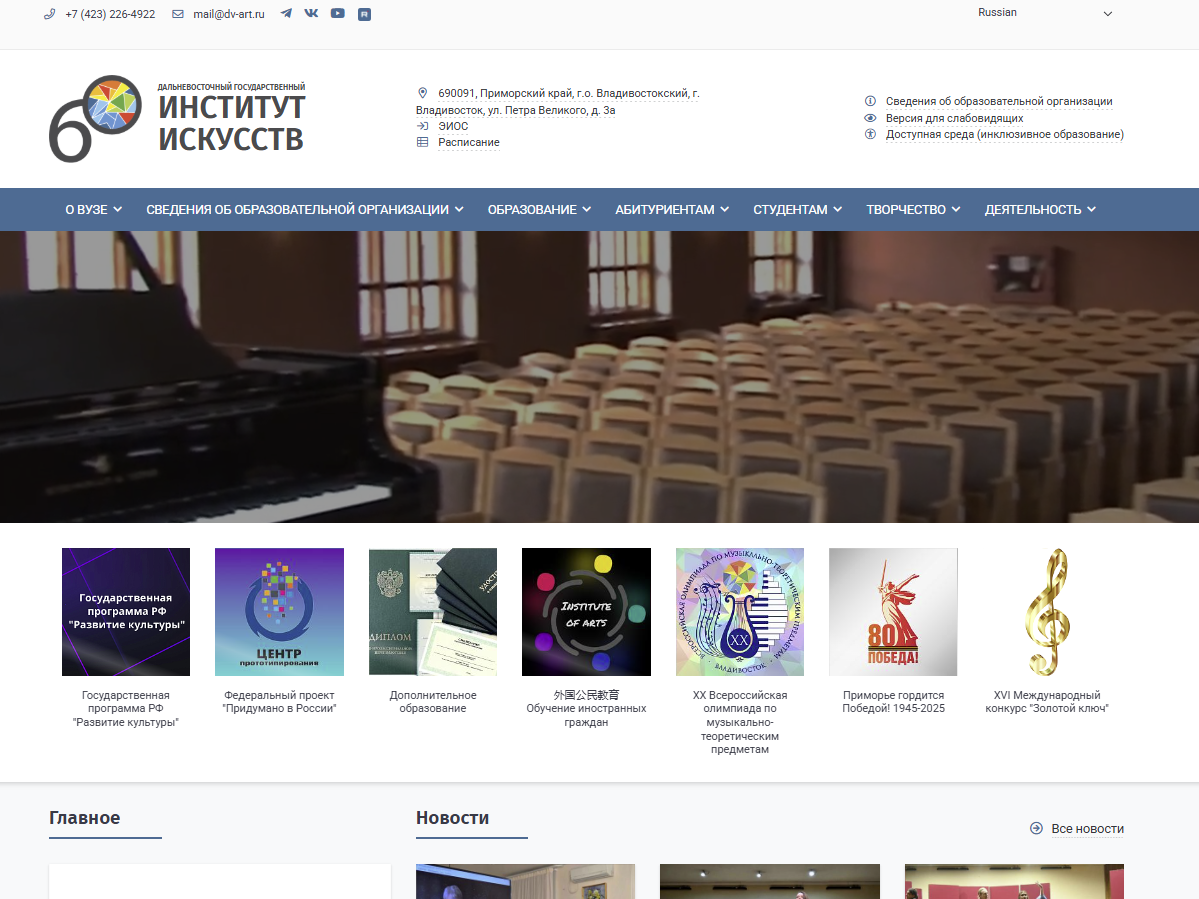Image resolution: width=1199 pixels, height=899 pixels.
Task: Follow the Все новости link
Action: tap(1085, 828)
